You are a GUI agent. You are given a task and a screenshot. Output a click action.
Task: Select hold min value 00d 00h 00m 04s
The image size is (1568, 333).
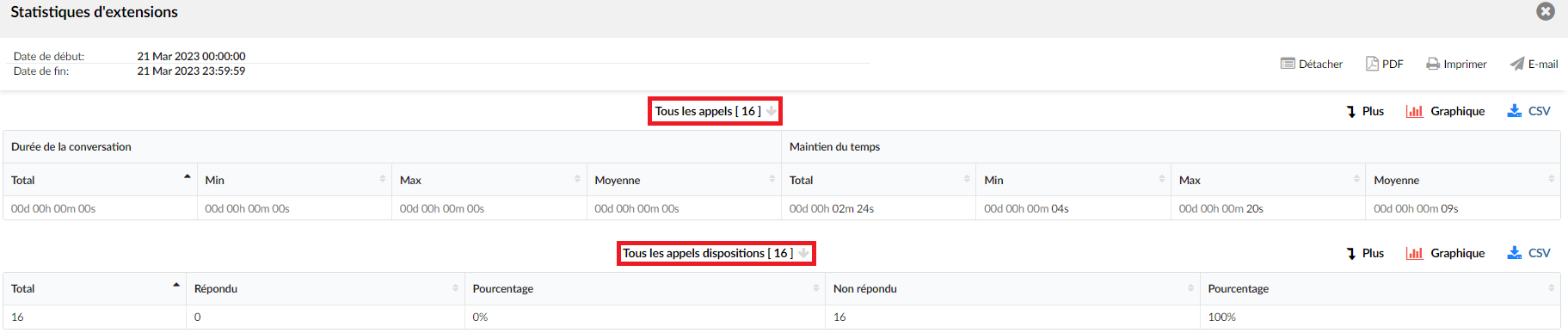1026,209
